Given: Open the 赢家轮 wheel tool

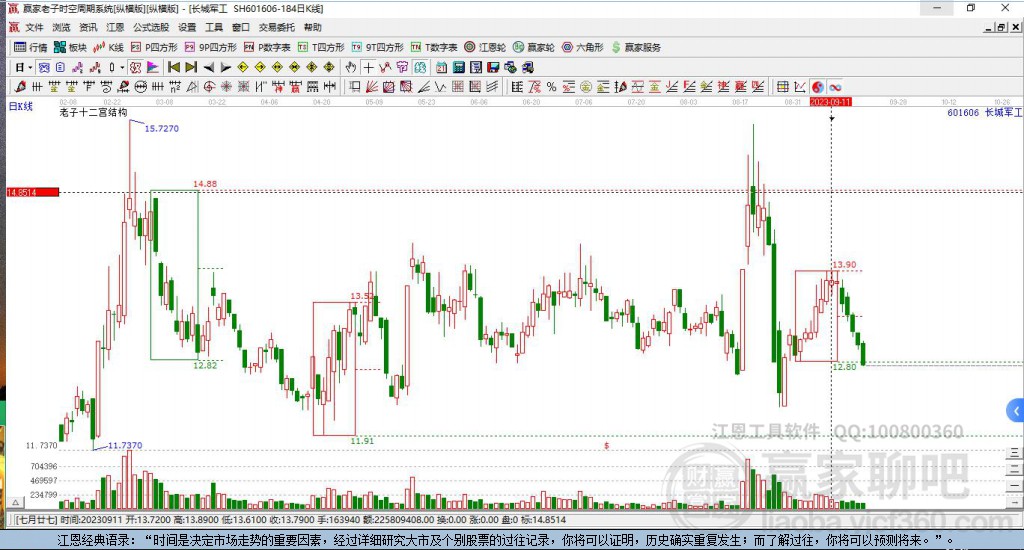Looking at the screenshot, I should pyautogui.click(x=534, y=47).
